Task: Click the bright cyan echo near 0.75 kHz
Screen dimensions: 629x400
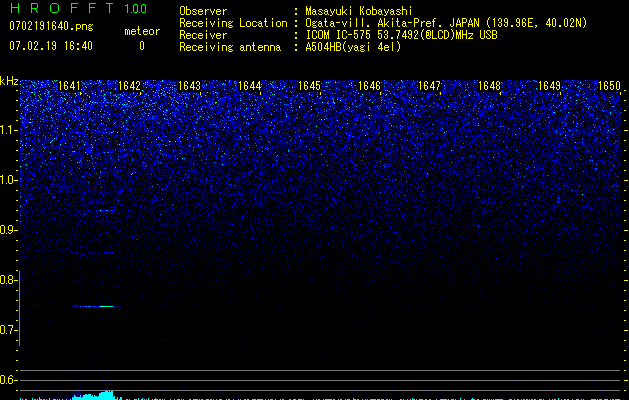Action: point(93,306)
